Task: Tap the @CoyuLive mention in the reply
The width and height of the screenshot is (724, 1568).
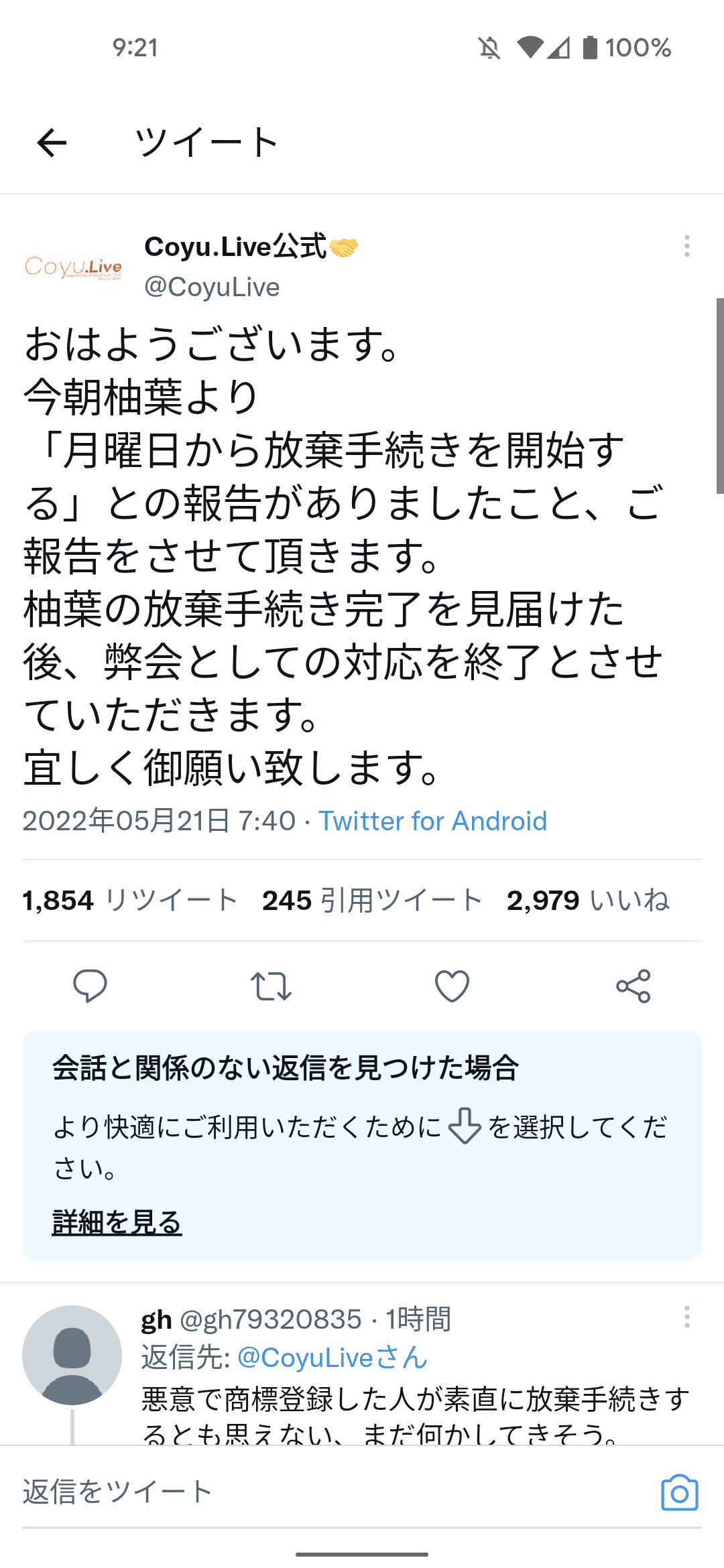Action: (x=333, y=1358)
